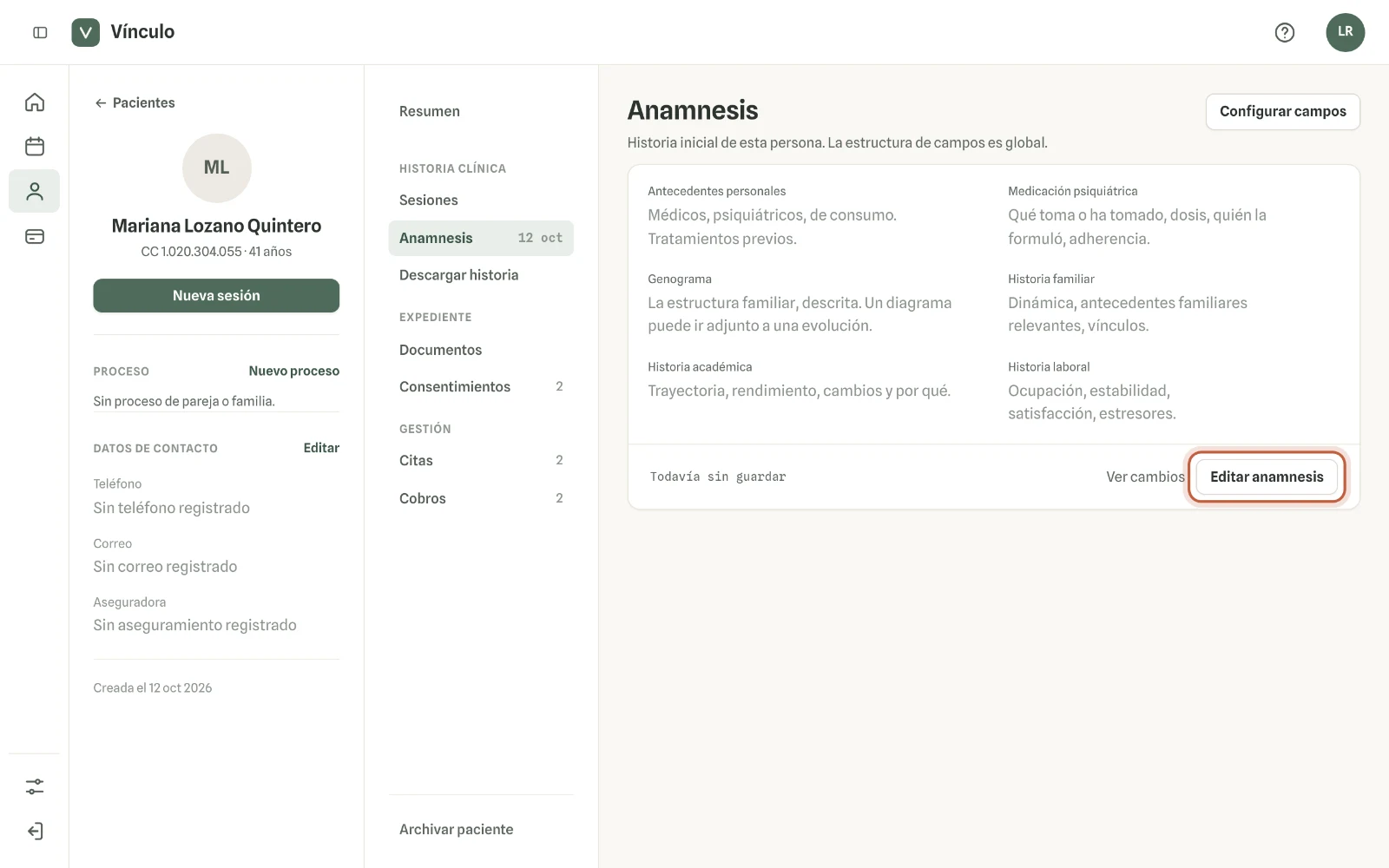1389x868 pixels.
Task: Click the log out icon
Action: tap(35, 832)
